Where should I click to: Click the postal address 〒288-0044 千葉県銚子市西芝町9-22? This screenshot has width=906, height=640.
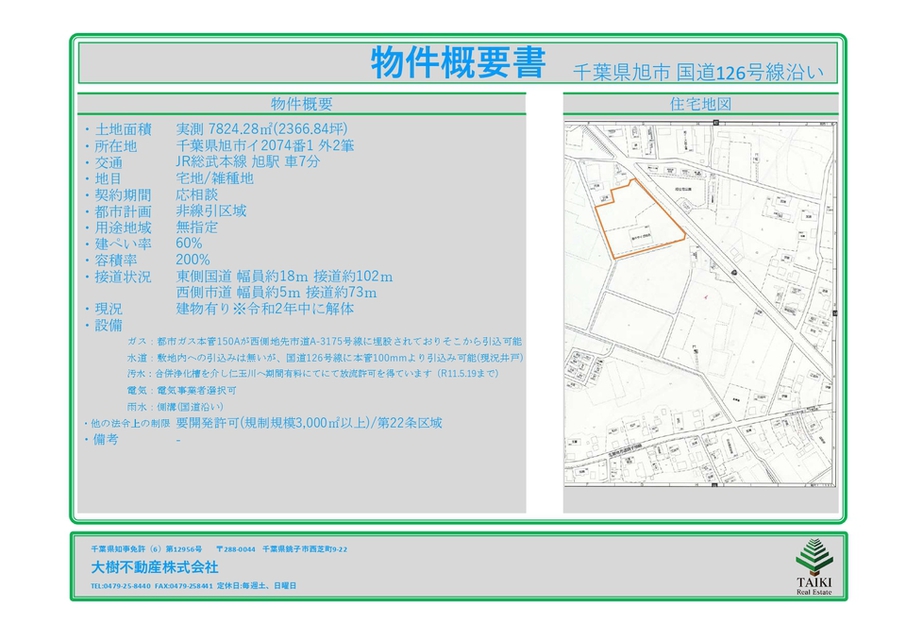click(282, 549)
